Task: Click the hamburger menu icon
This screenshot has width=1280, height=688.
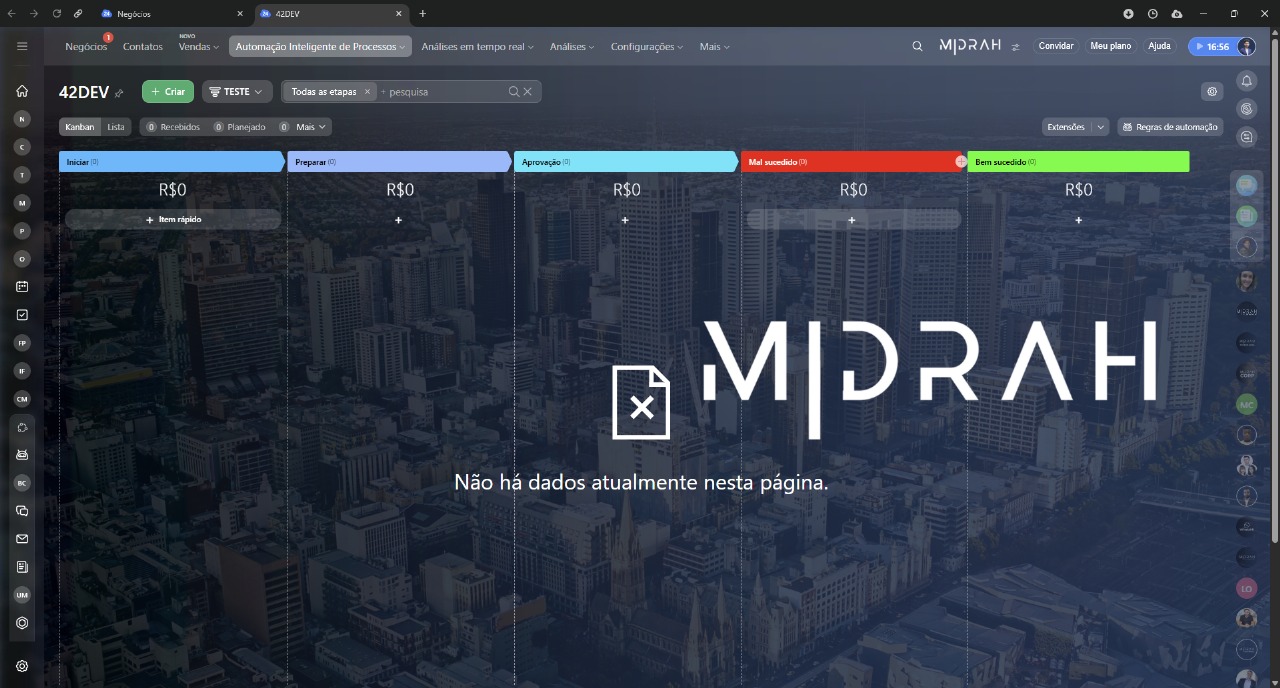Action: [22, 46]
